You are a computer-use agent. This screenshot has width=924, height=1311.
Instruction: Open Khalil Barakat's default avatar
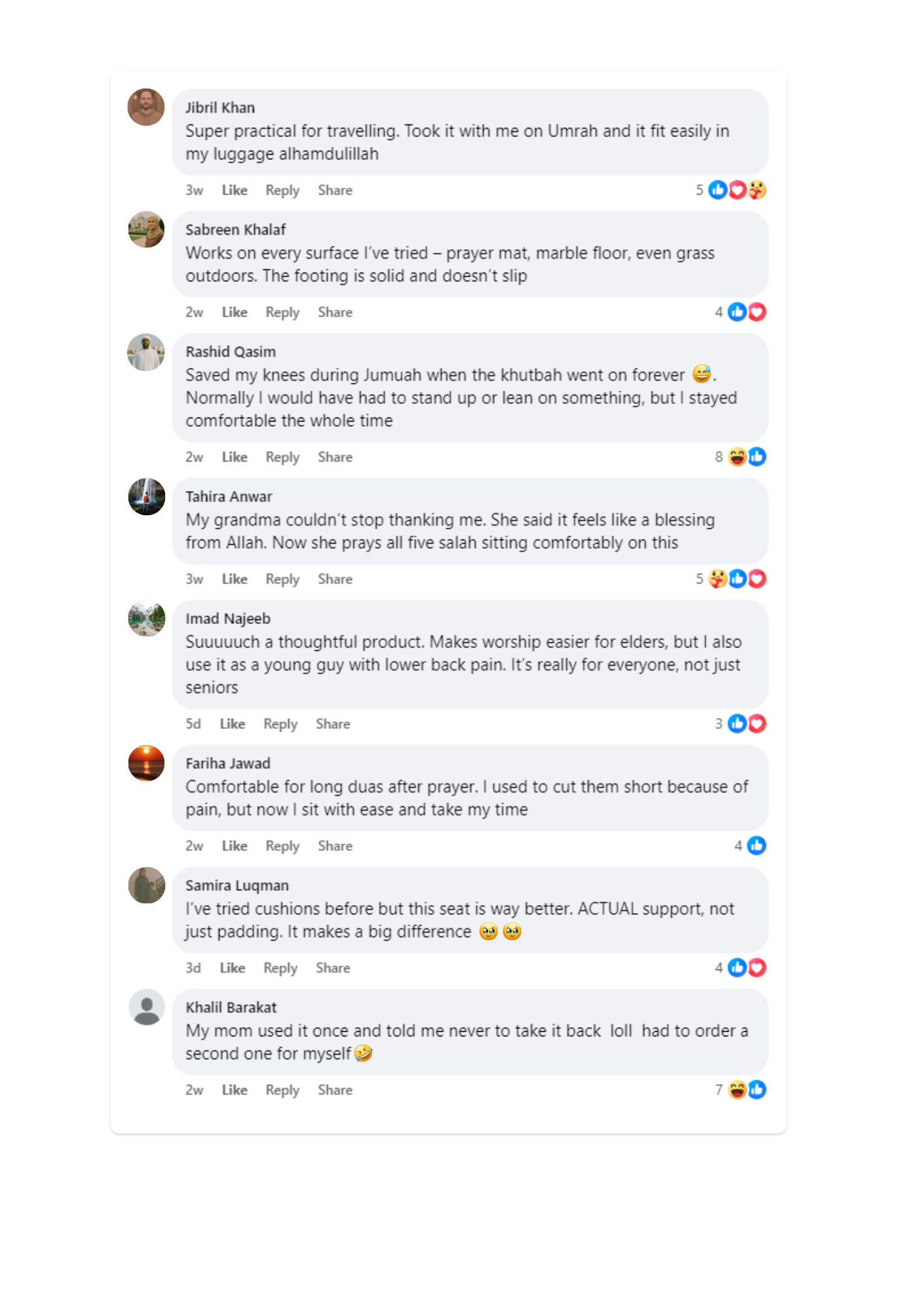point(146,1007)
